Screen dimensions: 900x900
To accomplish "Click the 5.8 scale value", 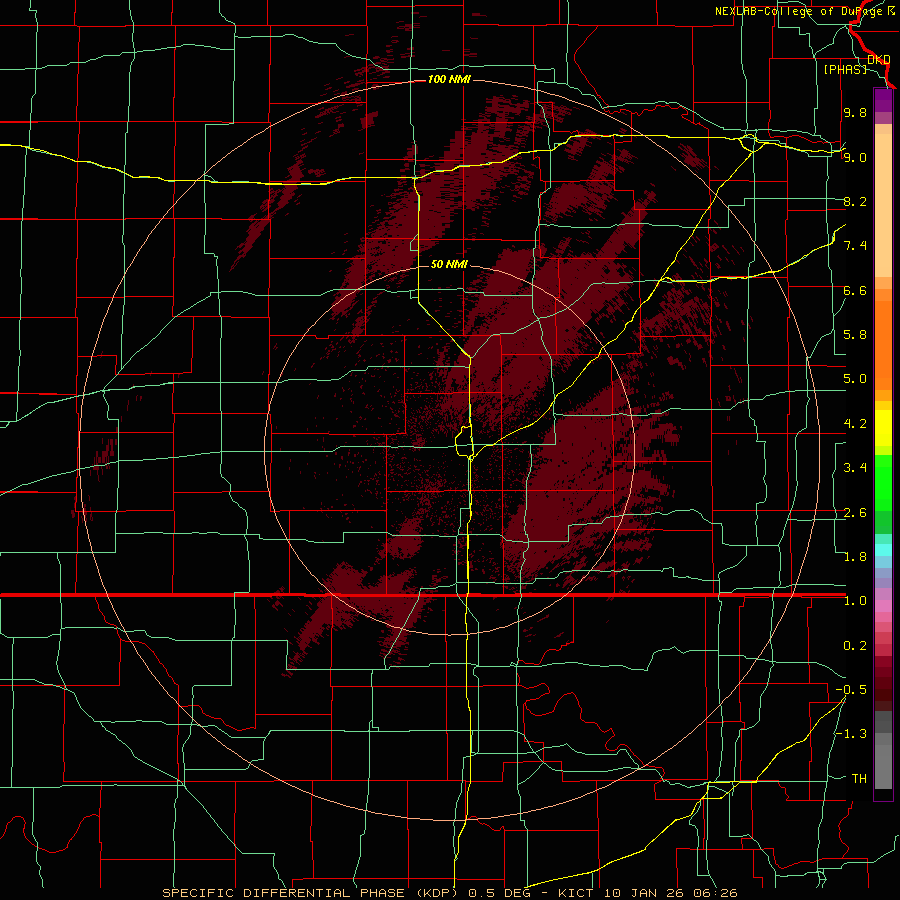I will coord(855,335).
